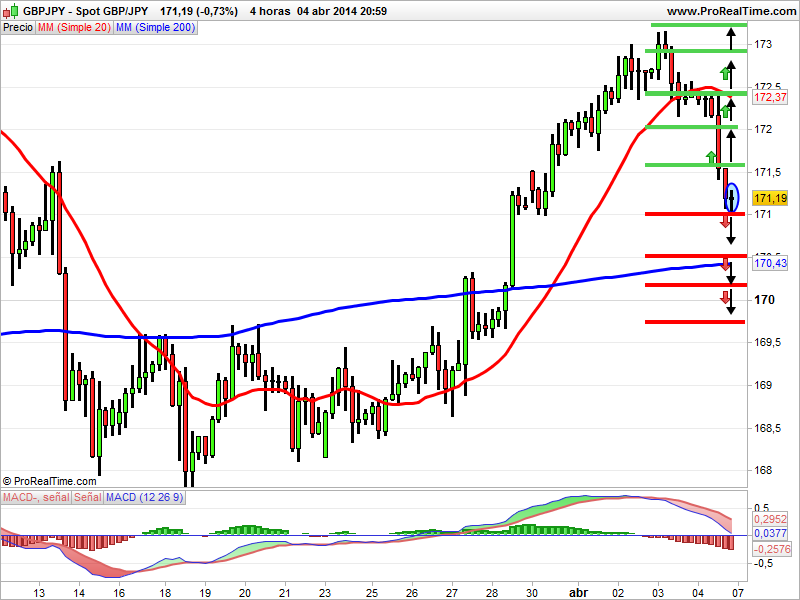Click the bold 170 price axis label

(x=765, y=300)
